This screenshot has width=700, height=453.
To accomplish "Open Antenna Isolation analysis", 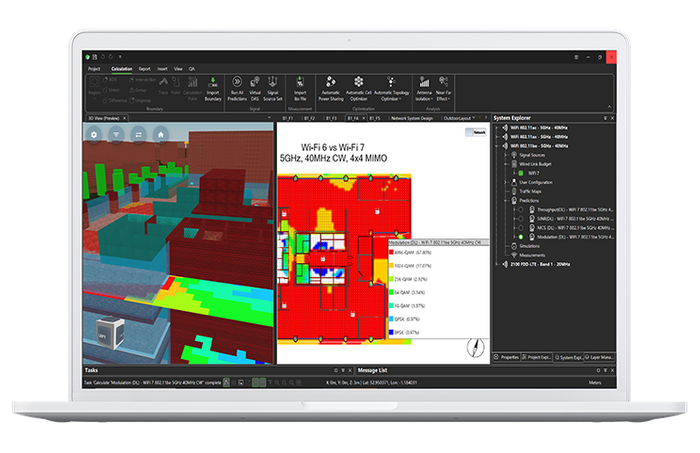I will click(x=424, y=88).
